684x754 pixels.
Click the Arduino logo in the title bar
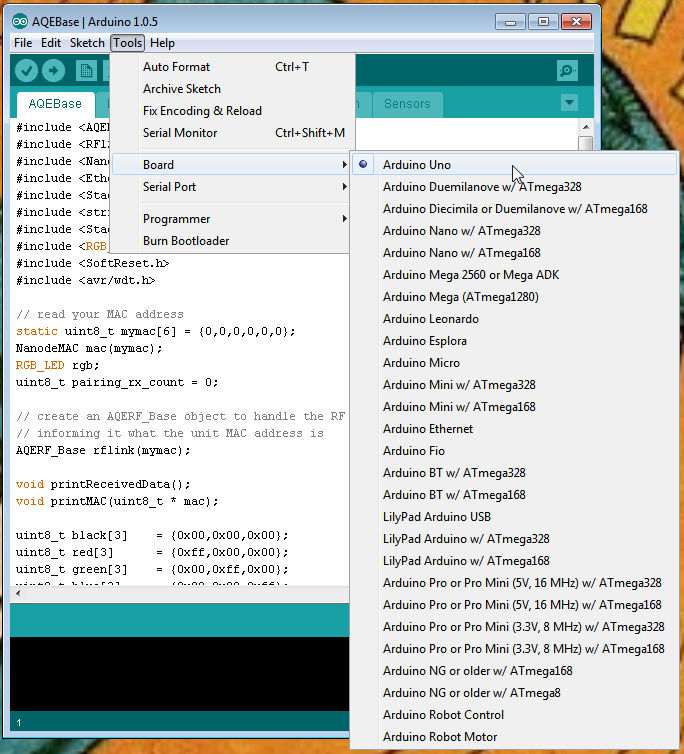pos(20,22)
